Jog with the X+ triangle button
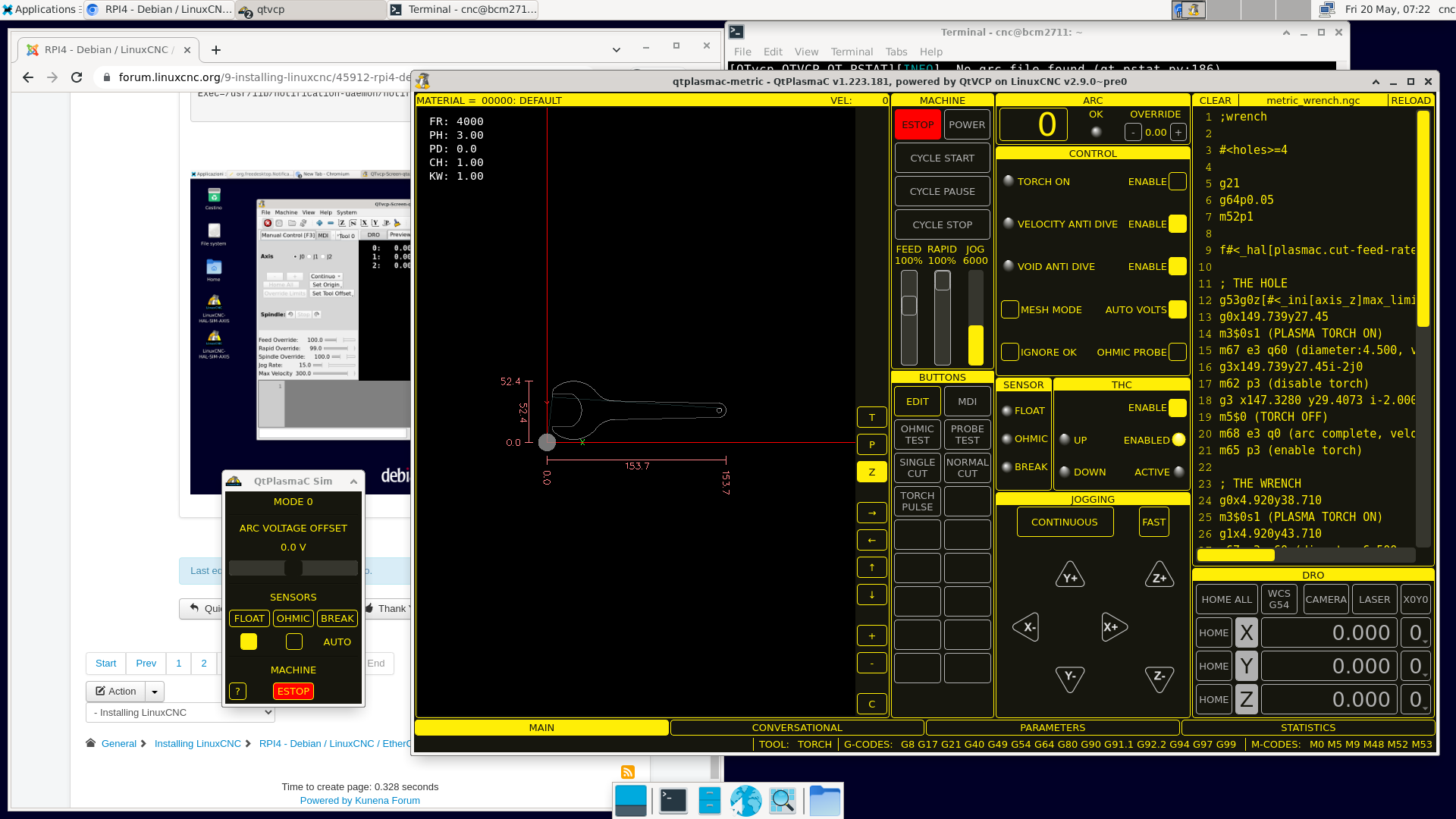1456x819 pixels. tap(1114, 627)
